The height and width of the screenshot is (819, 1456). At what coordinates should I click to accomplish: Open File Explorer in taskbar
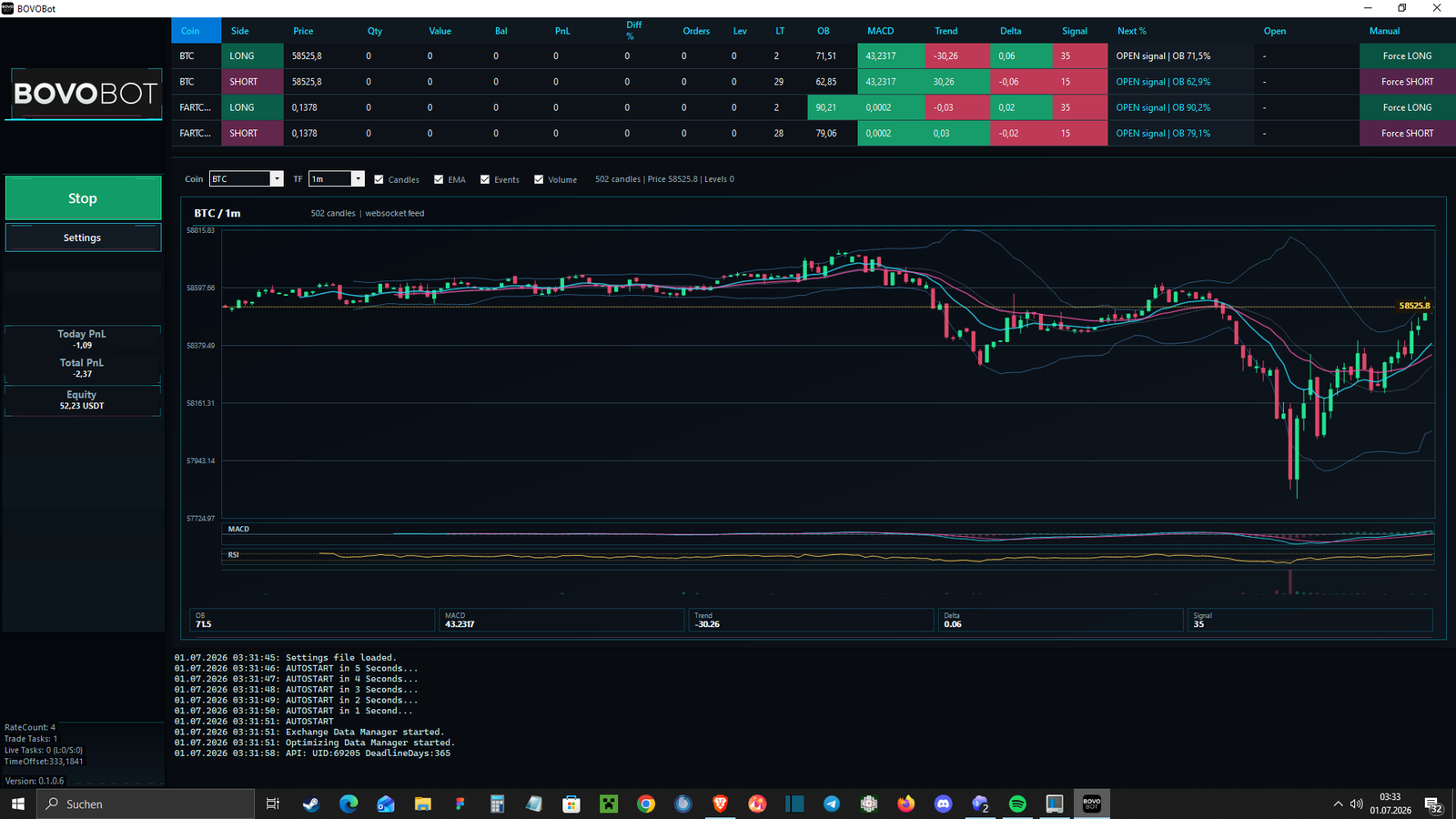click(423, 804)
